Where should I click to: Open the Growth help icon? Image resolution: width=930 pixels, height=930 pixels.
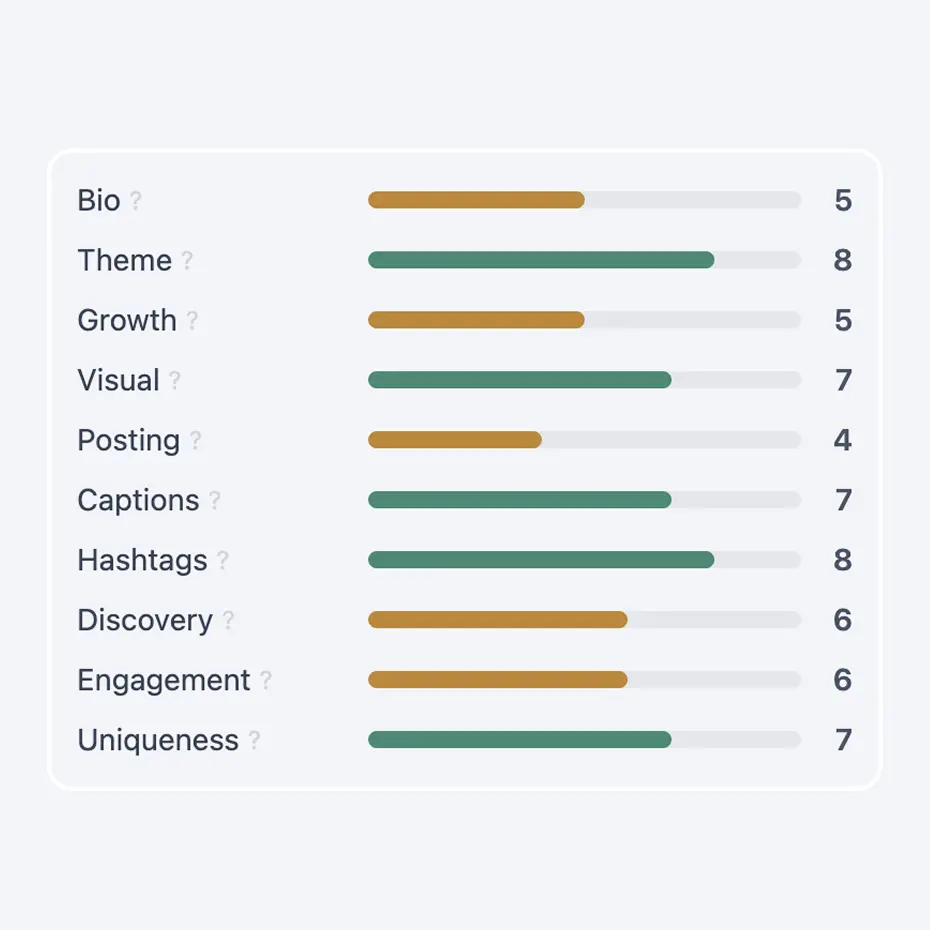(190, 322)
